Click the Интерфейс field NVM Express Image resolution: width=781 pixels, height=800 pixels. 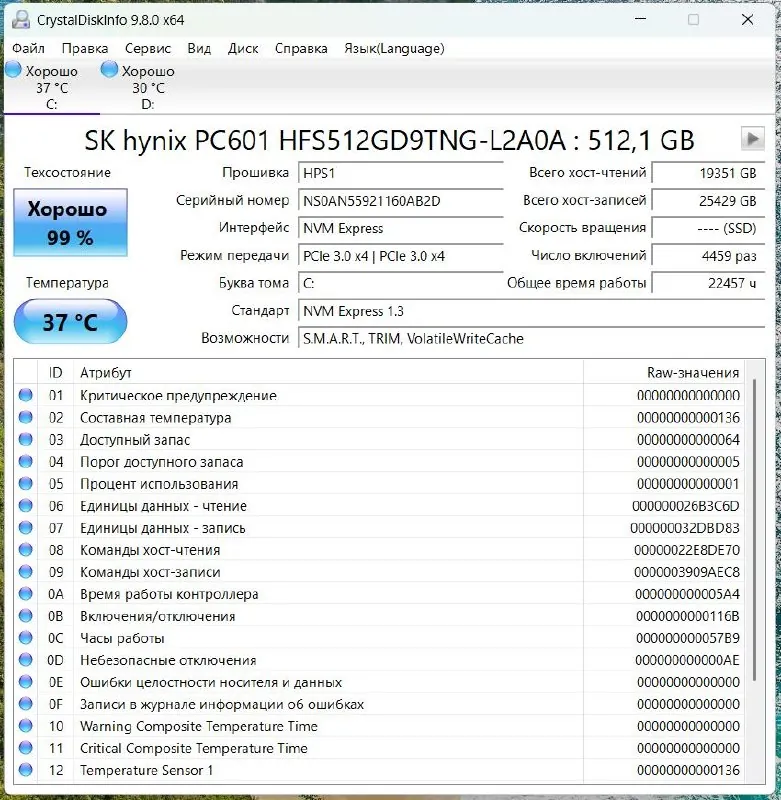400,229
